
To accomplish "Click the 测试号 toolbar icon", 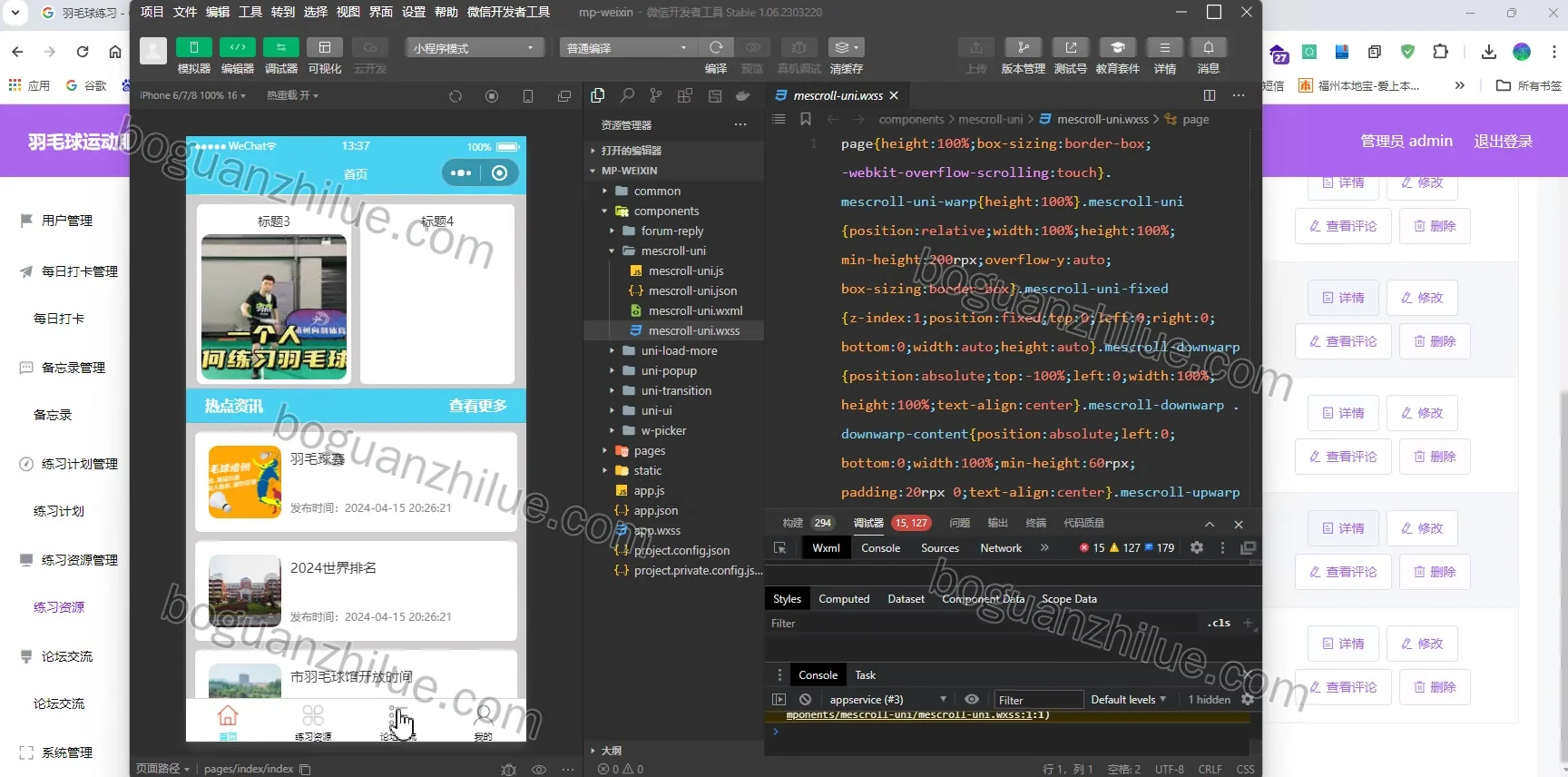I will 1071,47.
